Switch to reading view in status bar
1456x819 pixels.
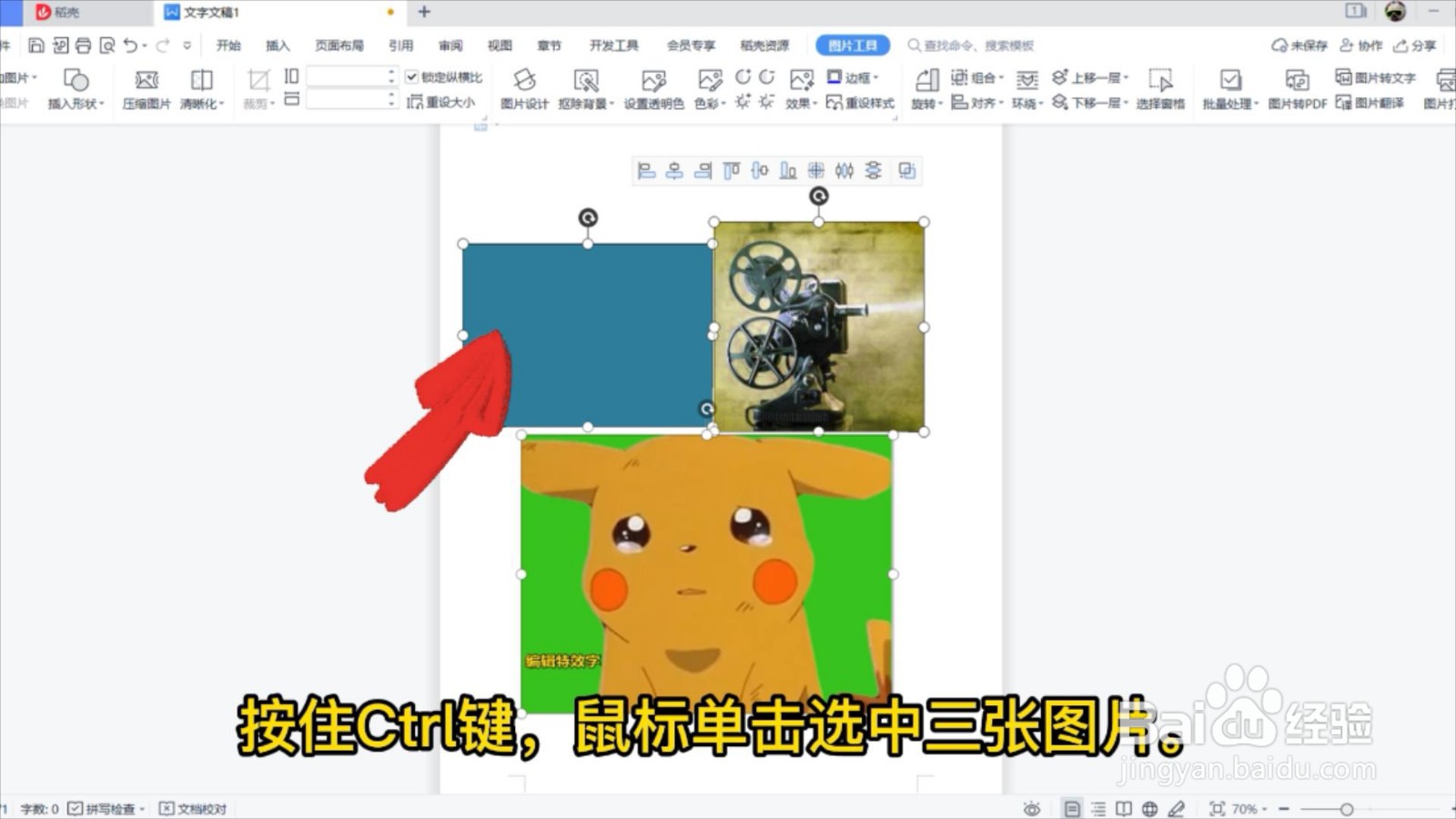tap(1124, 808)
